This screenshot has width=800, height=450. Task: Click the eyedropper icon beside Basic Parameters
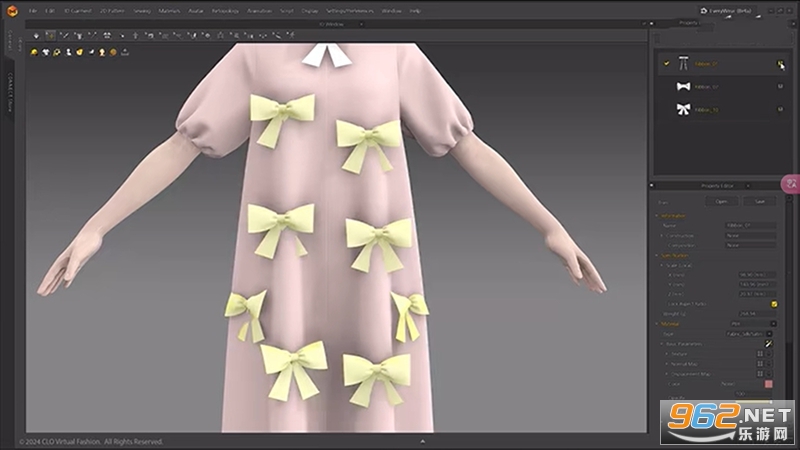point(768,344)
